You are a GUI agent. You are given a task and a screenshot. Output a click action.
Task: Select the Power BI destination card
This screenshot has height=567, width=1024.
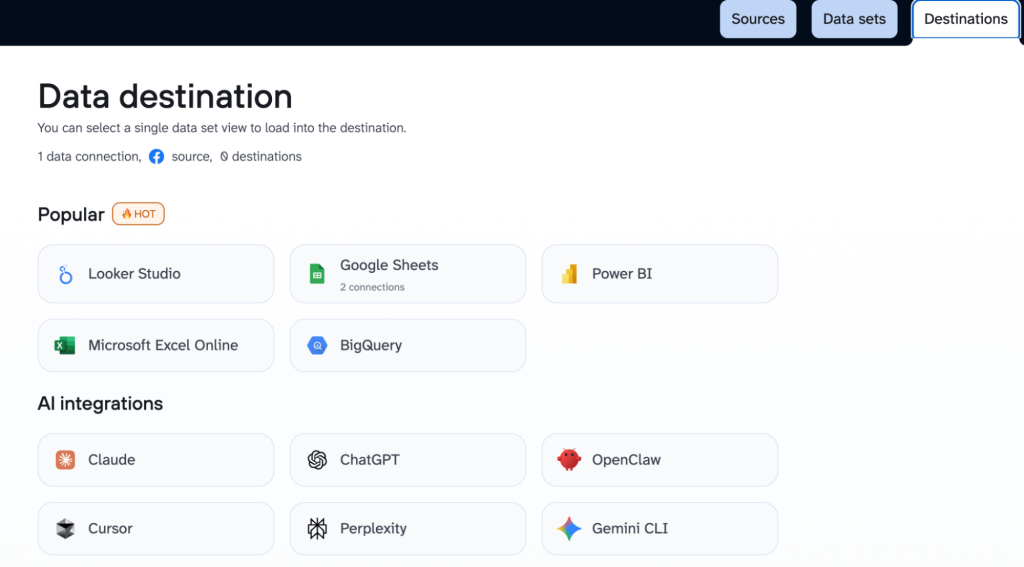[x=660, y=274]
